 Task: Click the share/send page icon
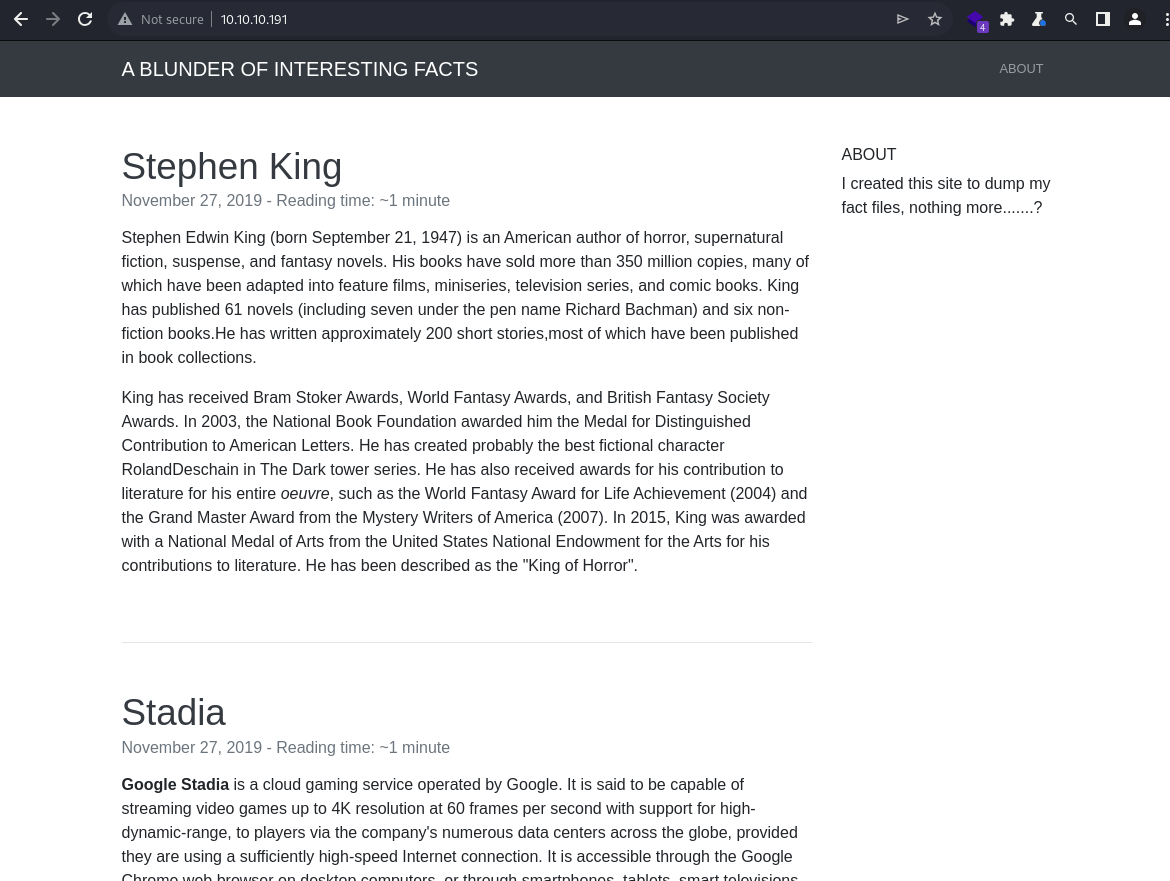pyautogui.click(x=902, y=19)
